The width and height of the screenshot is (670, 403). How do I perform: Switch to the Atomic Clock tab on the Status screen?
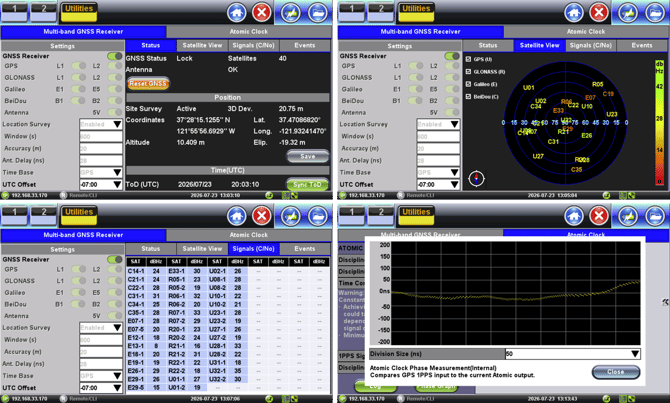249,32
